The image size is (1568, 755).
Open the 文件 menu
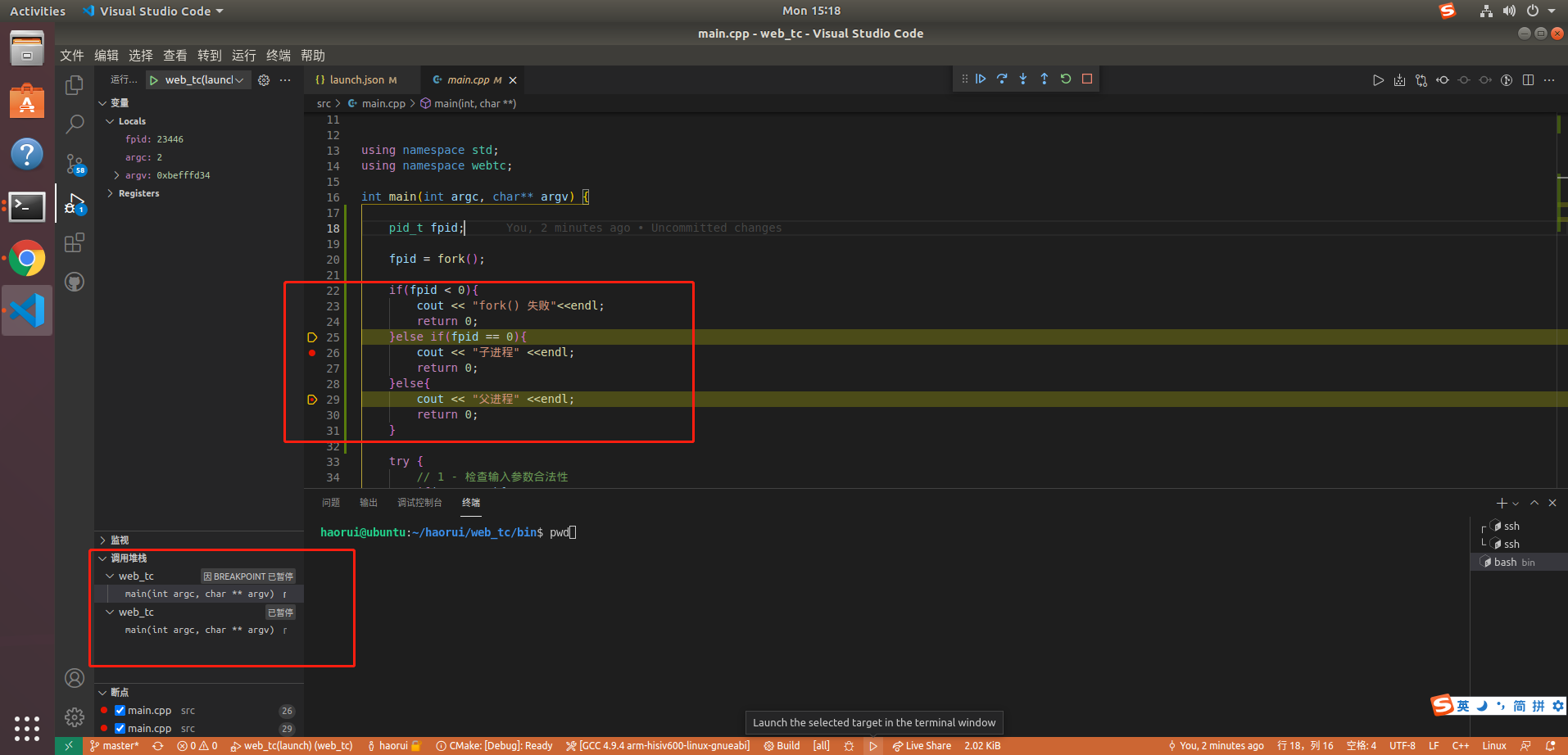(x=72, y=55)
